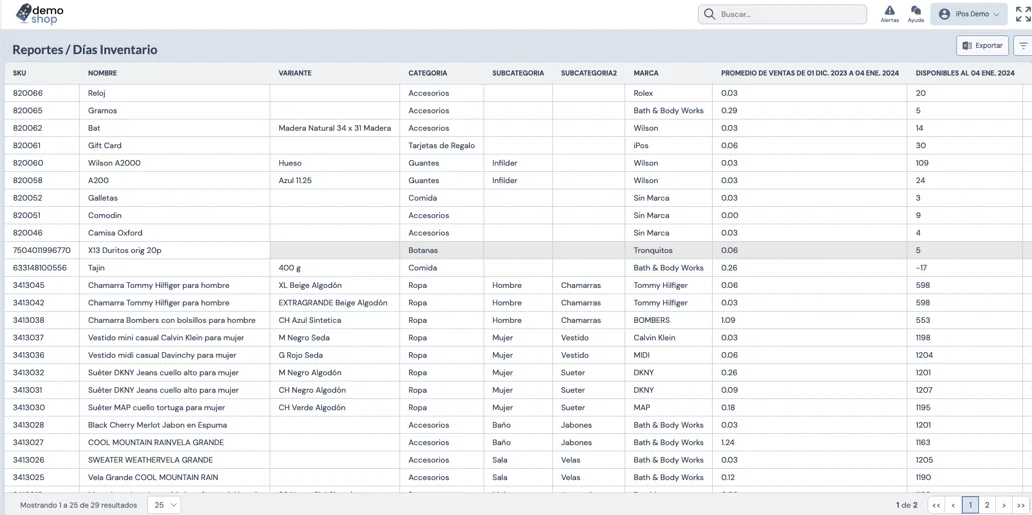Sort by the MARCA column header

point(646,73)
